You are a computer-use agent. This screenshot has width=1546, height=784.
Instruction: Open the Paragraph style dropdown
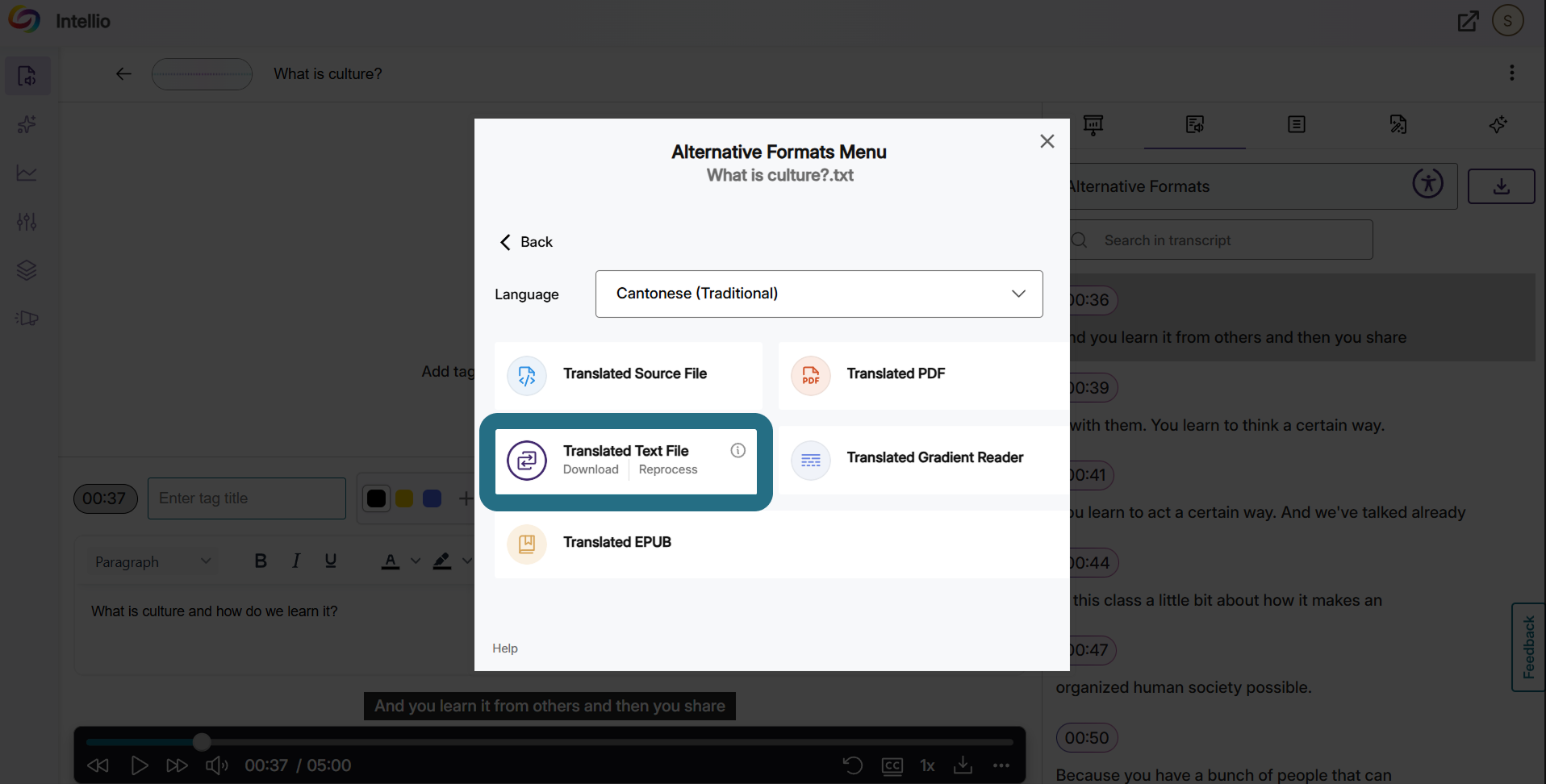(x=153, y=562)
